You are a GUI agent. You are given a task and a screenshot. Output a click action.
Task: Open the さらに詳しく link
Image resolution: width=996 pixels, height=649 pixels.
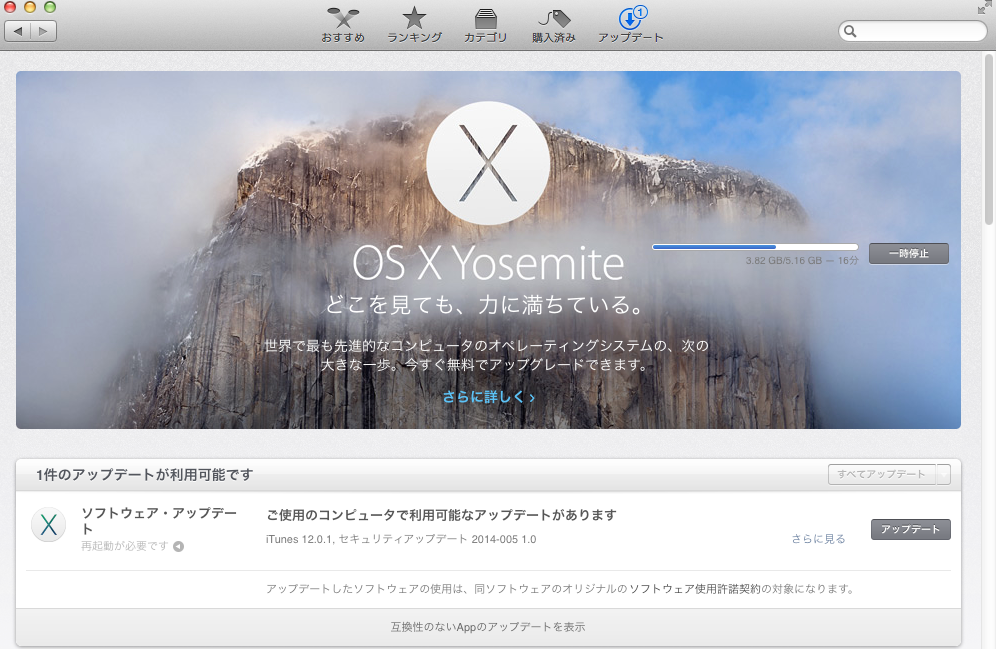[488, 397]
